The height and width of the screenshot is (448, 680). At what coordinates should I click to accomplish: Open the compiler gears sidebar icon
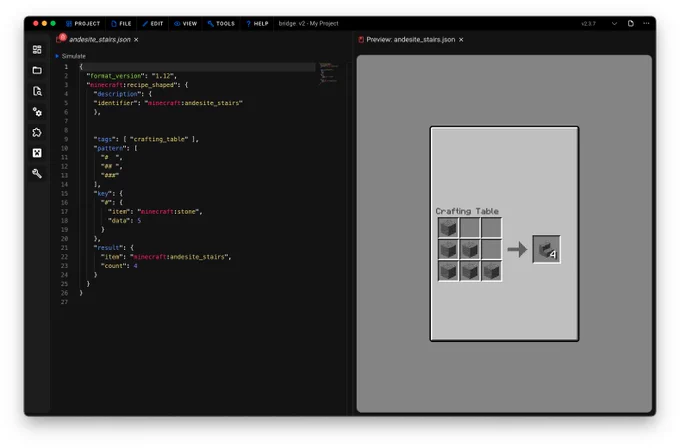pyautogui.click(x=37, y=112)
